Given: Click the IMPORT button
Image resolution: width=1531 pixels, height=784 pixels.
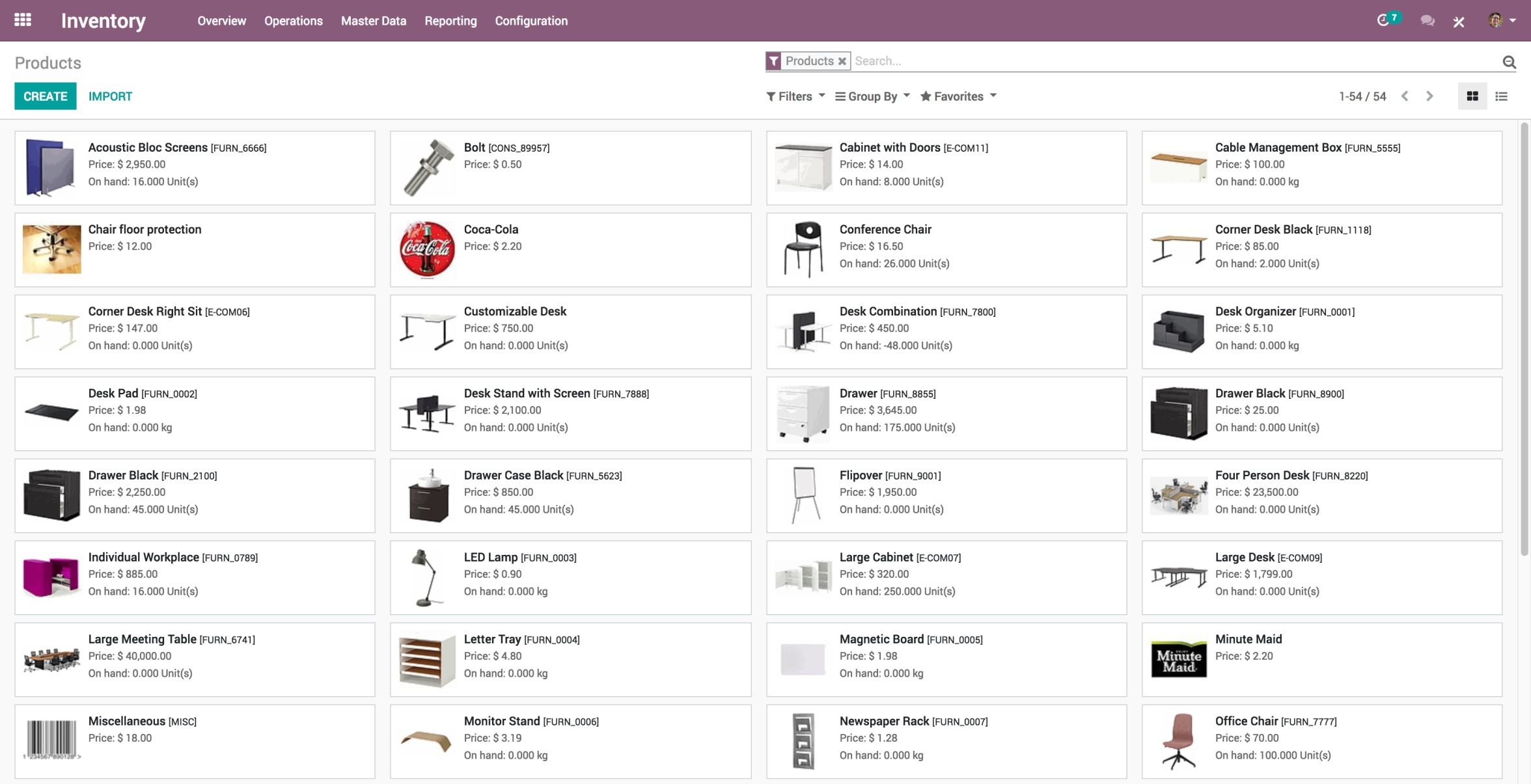Looking at the screenshot, I should [x=109, y=96].
